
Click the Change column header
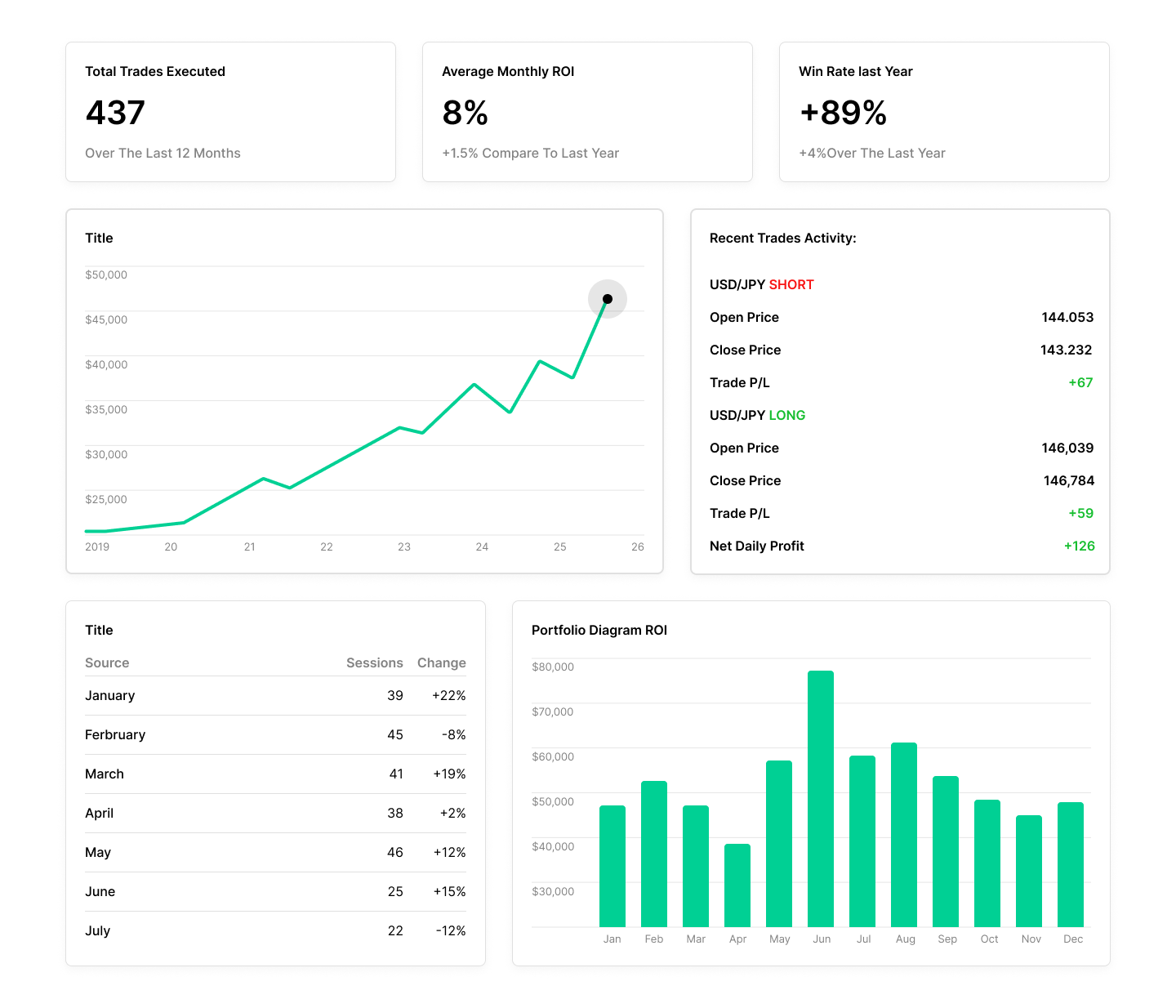tap(441, 662)
